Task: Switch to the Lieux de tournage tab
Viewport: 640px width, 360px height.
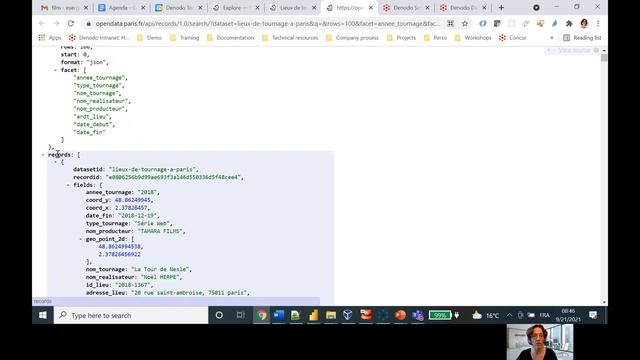Action: click(293, 8)
